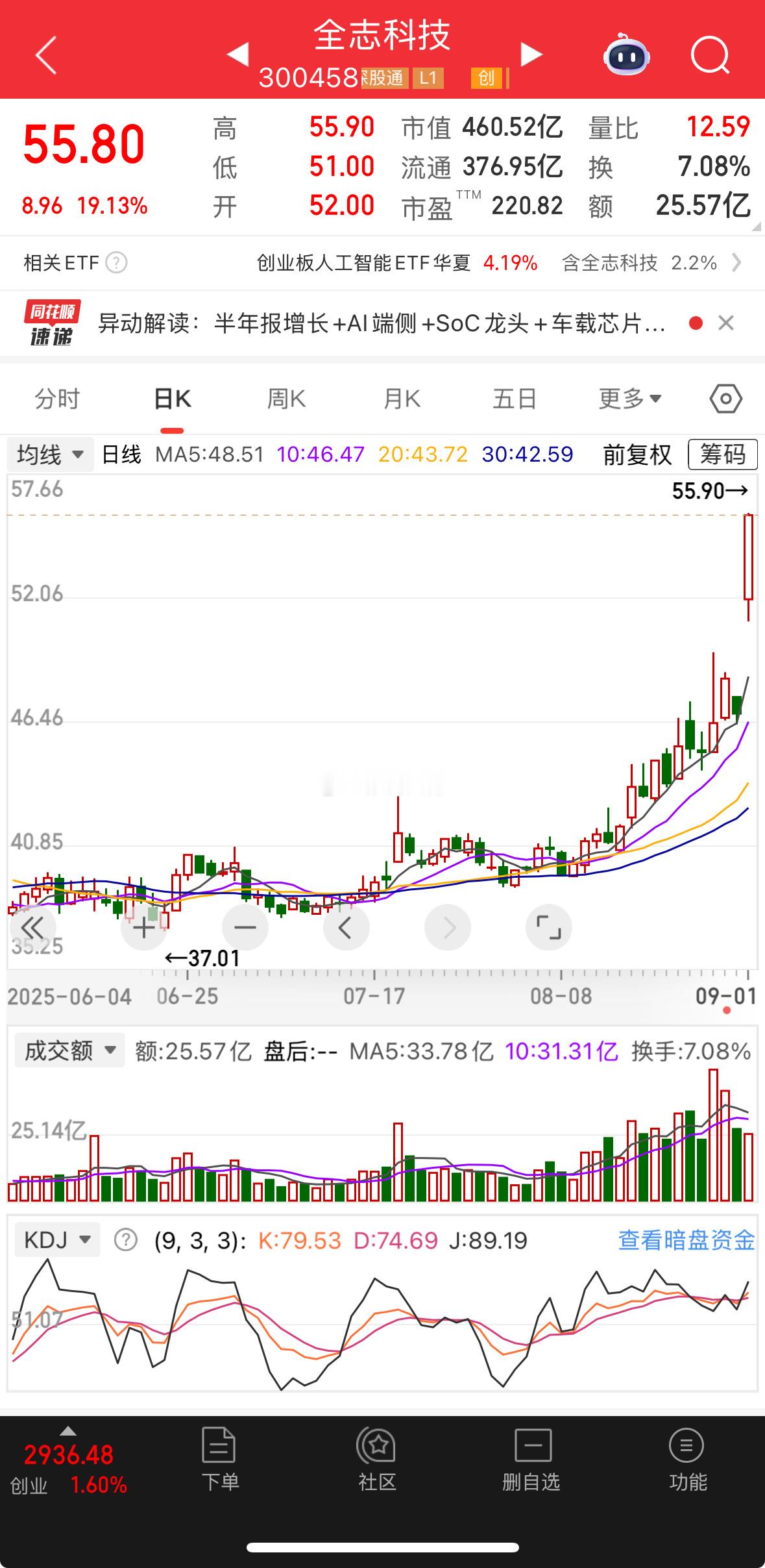Switch to 五日 tab
This screenshot has width=765, height=1568.
[515, 399]
